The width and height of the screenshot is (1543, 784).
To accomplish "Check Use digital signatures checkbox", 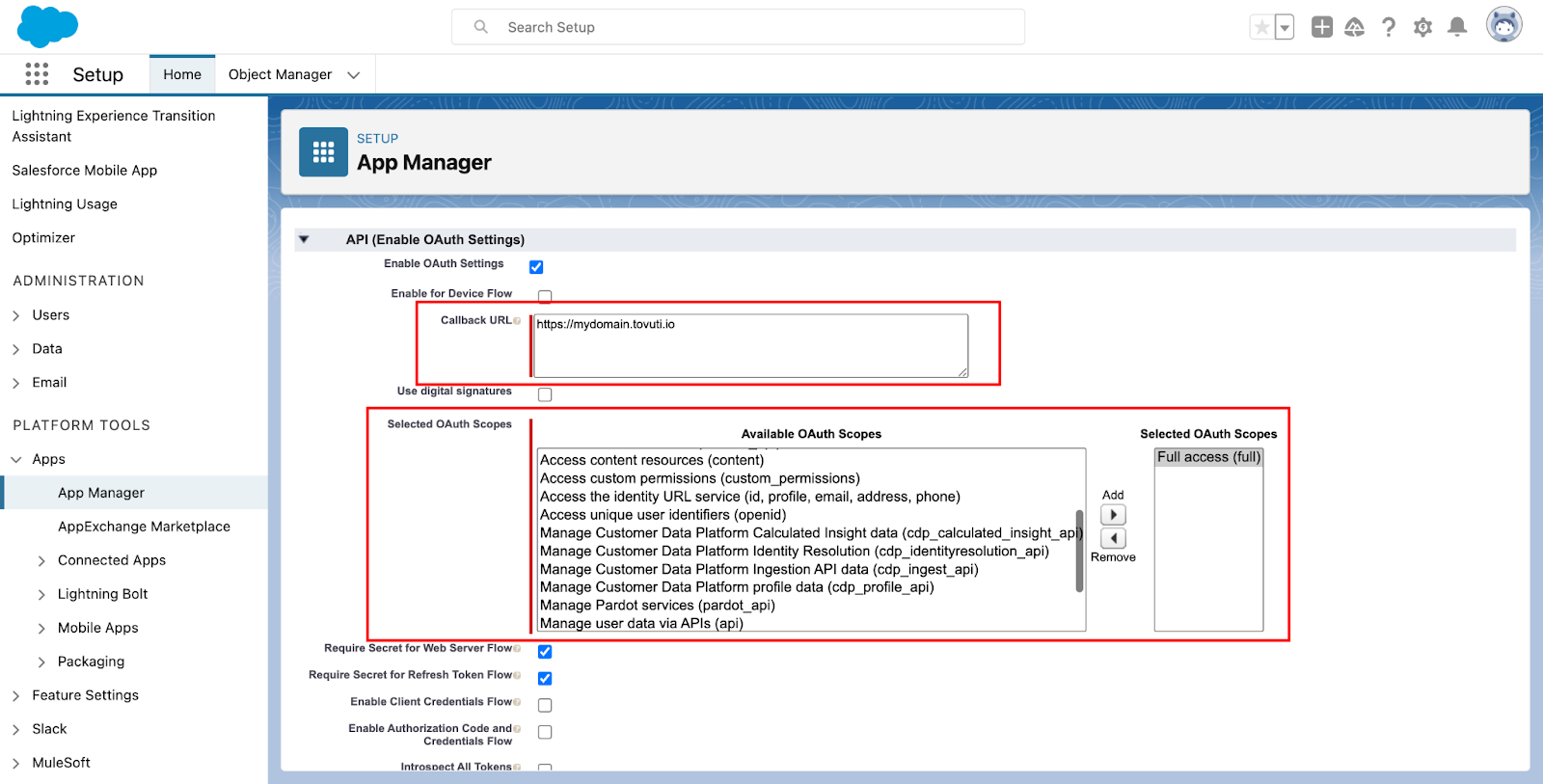I will [x=545, y=394].
